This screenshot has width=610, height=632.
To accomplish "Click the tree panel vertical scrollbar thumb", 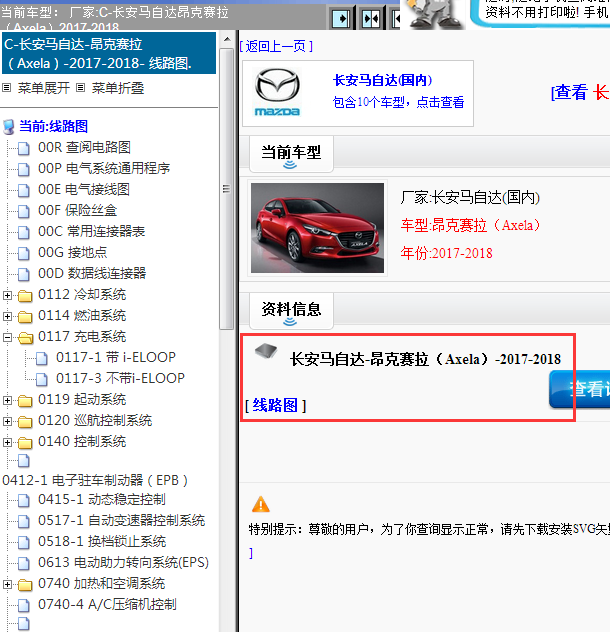I will [x=227, y=189].
